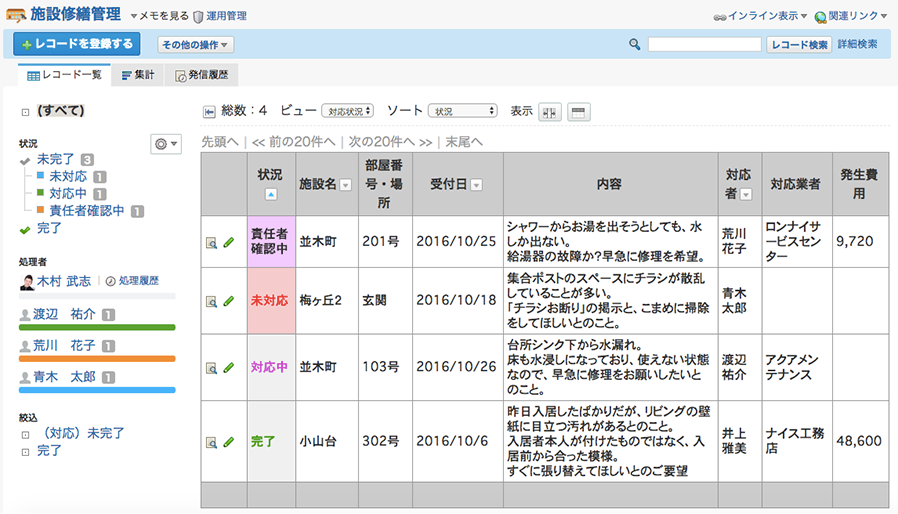Image resolution: width=898 pixels, height=514 pixels.
Task: Filter by handler 渡辺 祐介
Action: 64,315
